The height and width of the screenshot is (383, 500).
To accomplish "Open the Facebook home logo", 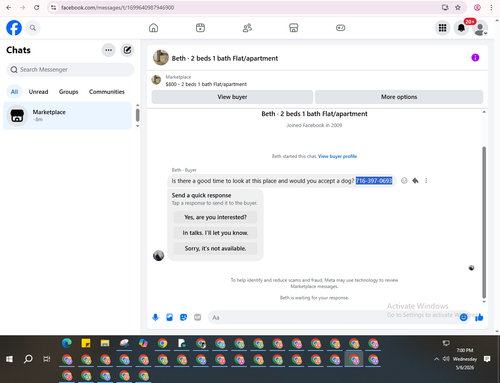I will pos(14,28).
